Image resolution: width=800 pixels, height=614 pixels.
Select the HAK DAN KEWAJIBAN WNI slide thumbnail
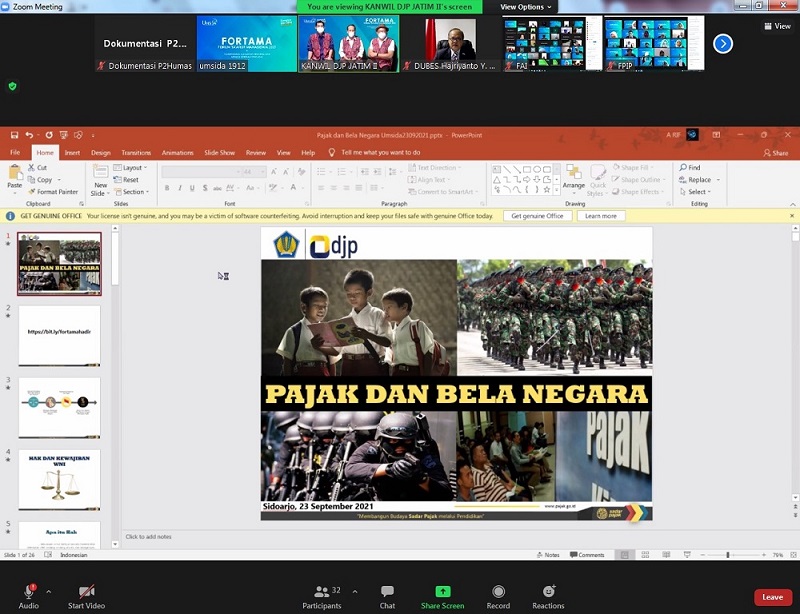[59, 480]
